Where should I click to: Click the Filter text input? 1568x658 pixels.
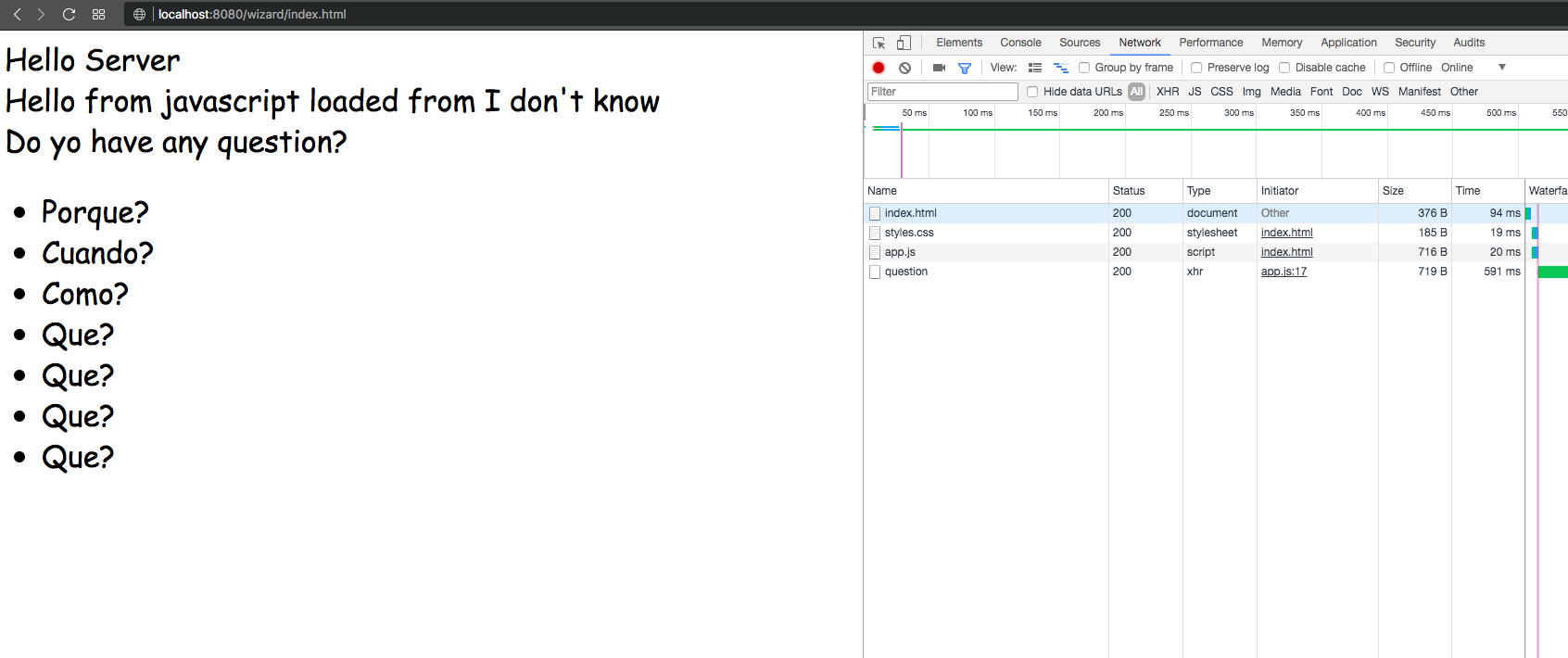[942, 92]
